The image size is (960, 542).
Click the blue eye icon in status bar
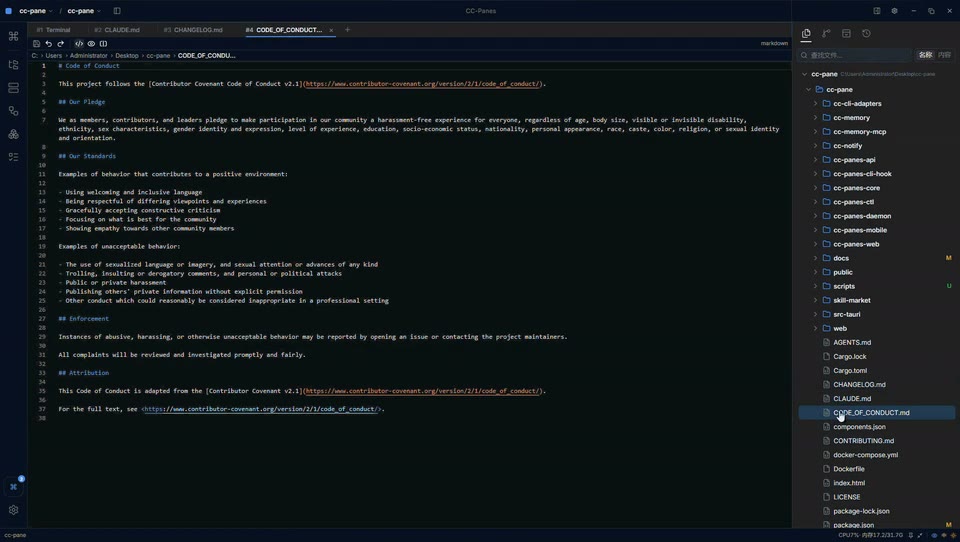pos(934,535)
